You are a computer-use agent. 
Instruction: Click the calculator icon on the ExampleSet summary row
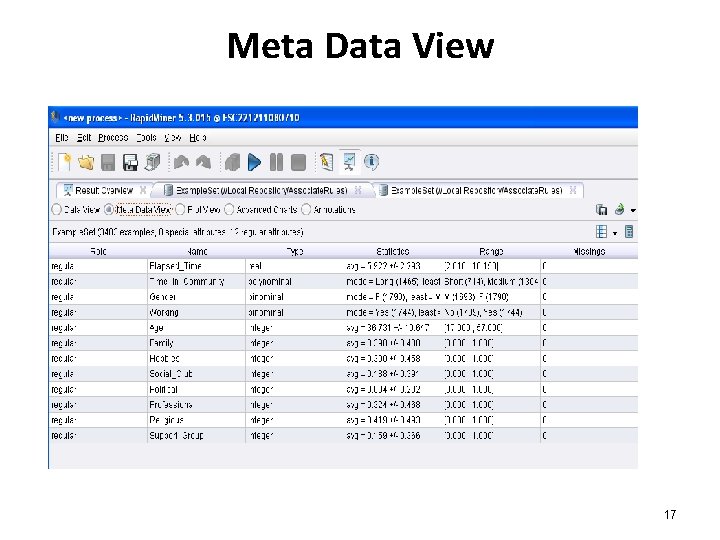click(x=629, y=232)
